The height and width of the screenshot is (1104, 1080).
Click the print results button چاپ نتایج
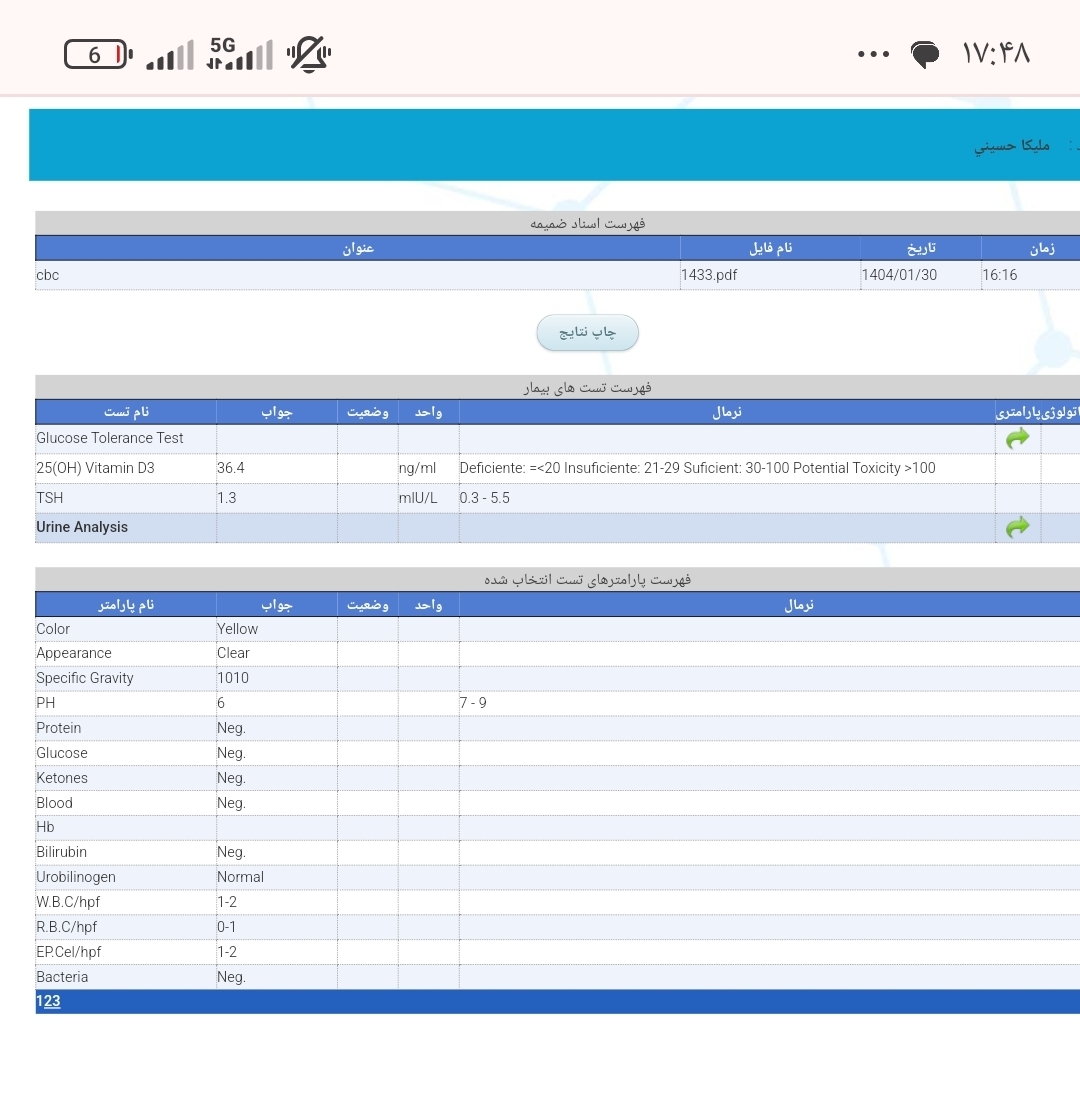click(587, 332)
